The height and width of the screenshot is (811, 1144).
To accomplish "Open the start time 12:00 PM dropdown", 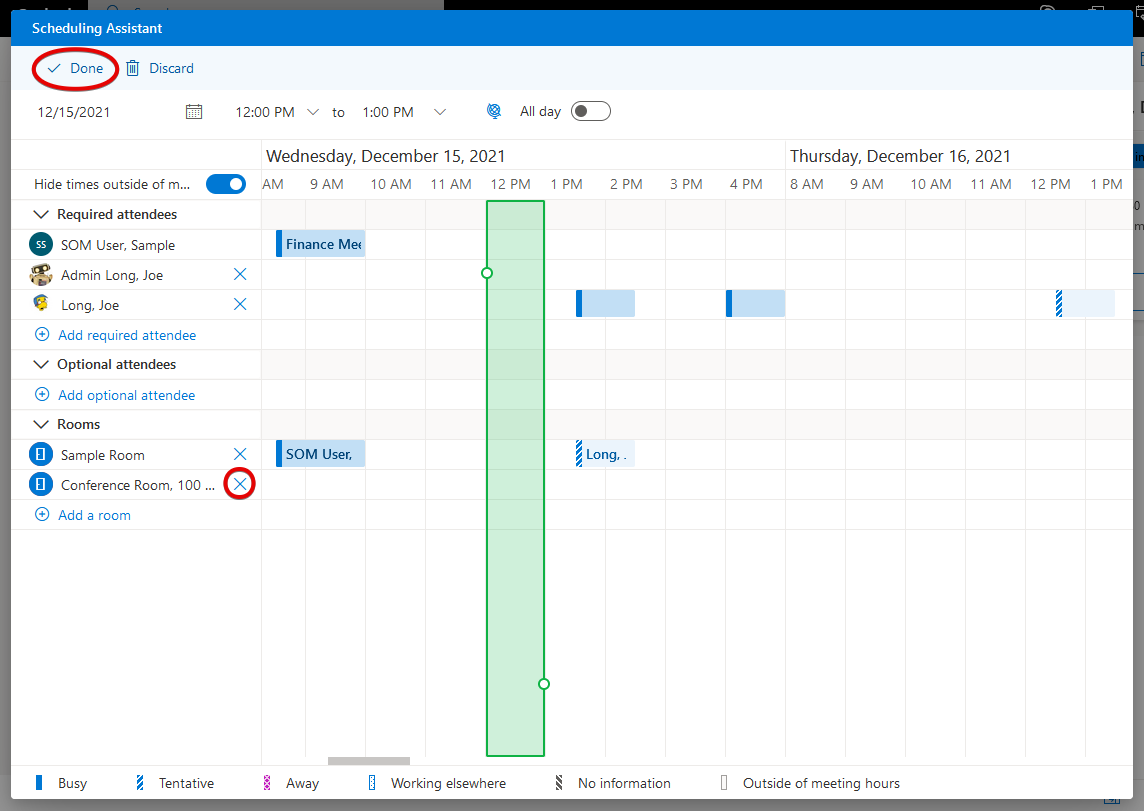I will click(313, 112).
